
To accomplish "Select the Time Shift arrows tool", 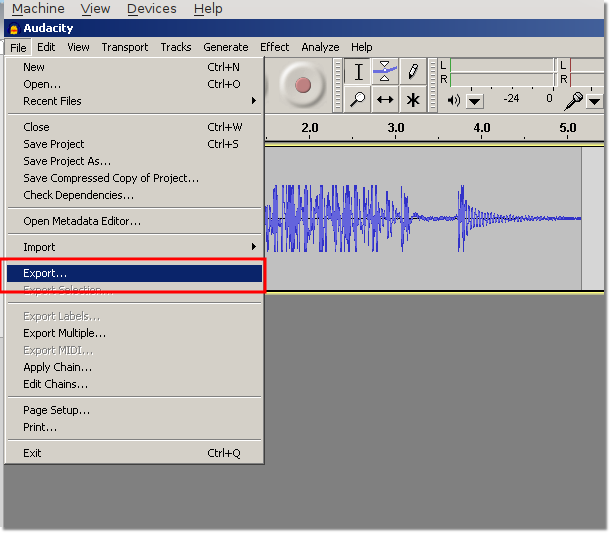I will click(385, 99).
